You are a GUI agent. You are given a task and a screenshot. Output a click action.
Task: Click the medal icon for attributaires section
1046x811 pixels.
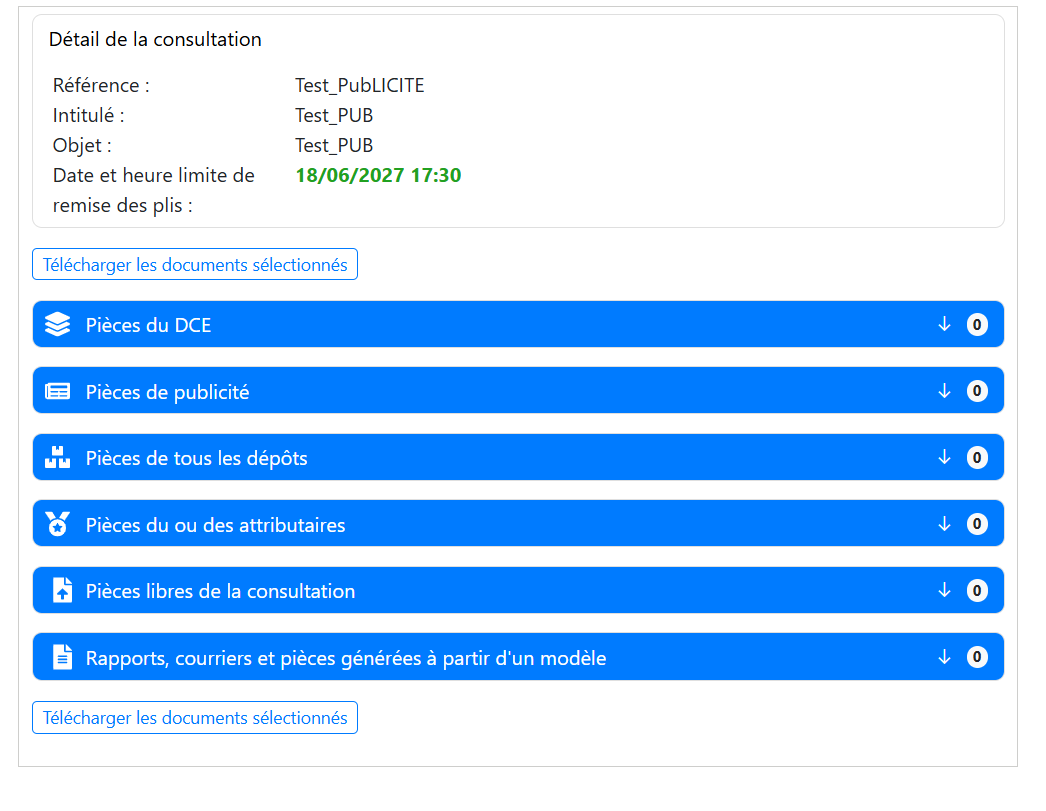click(x=58, y=524)
